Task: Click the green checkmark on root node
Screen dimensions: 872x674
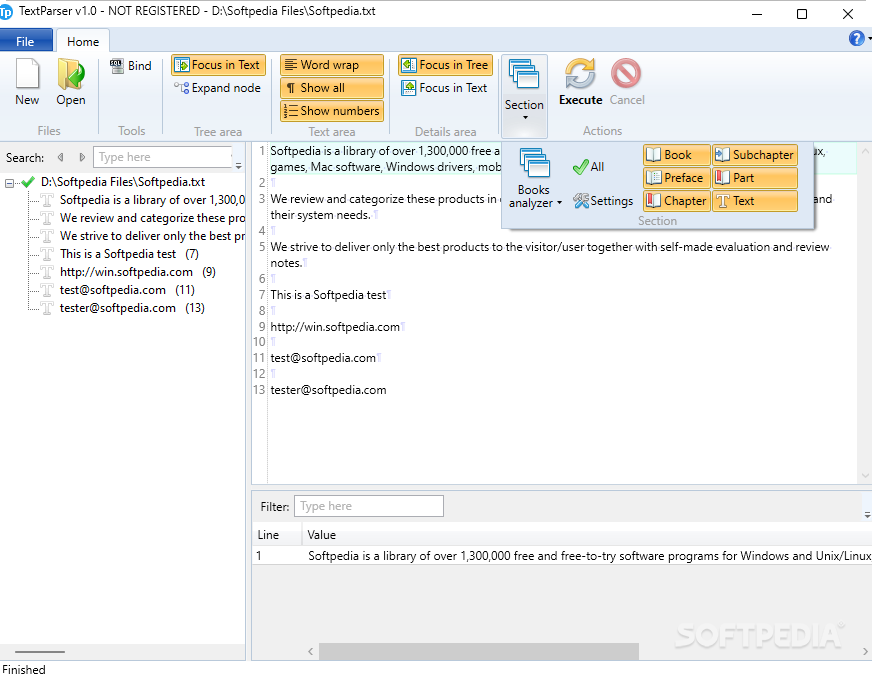Action: [28, 182]
